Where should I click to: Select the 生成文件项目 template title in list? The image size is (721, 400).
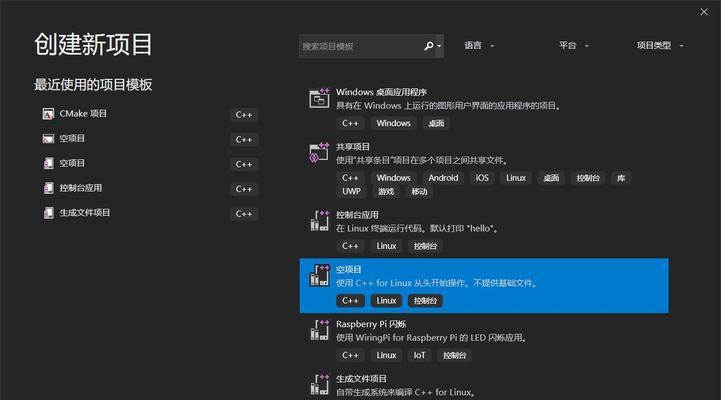click(361, 378)
